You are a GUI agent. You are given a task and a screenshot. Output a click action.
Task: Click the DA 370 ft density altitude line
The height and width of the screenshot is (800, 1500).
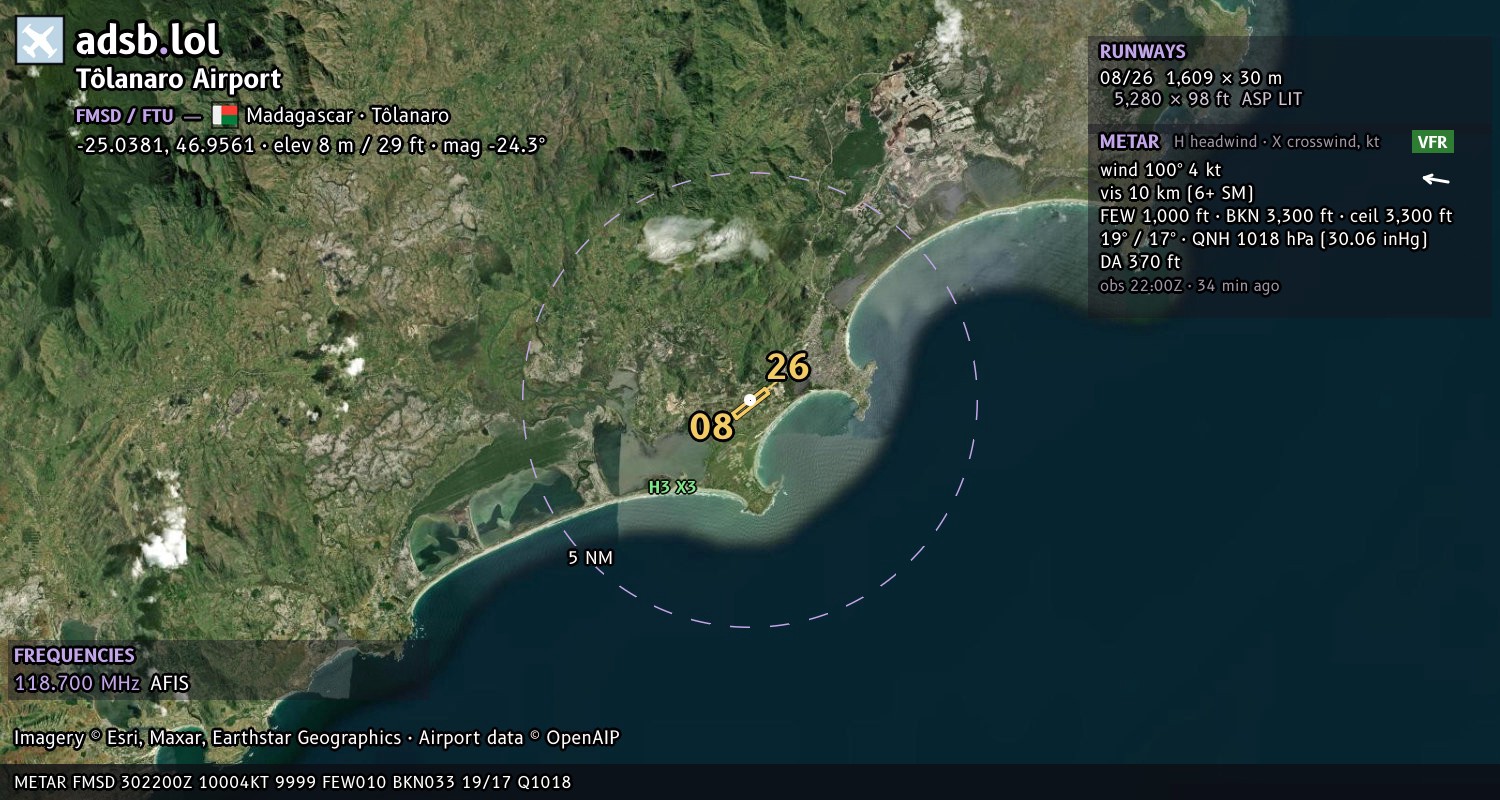tap(1140, 262)
